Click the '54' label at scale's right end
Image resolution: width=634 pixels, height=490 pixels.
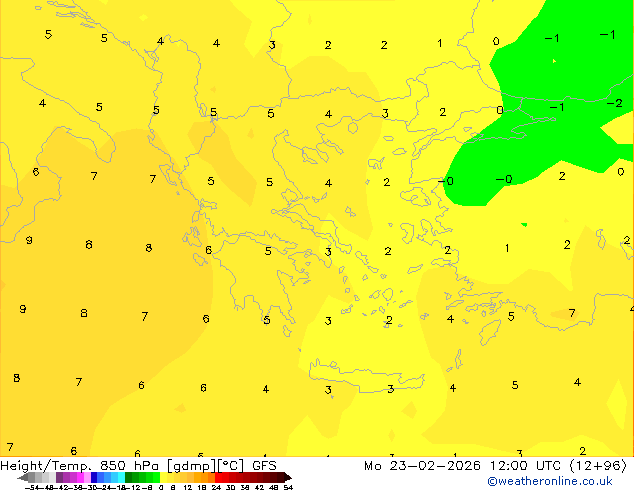click(x=288, y=487)
